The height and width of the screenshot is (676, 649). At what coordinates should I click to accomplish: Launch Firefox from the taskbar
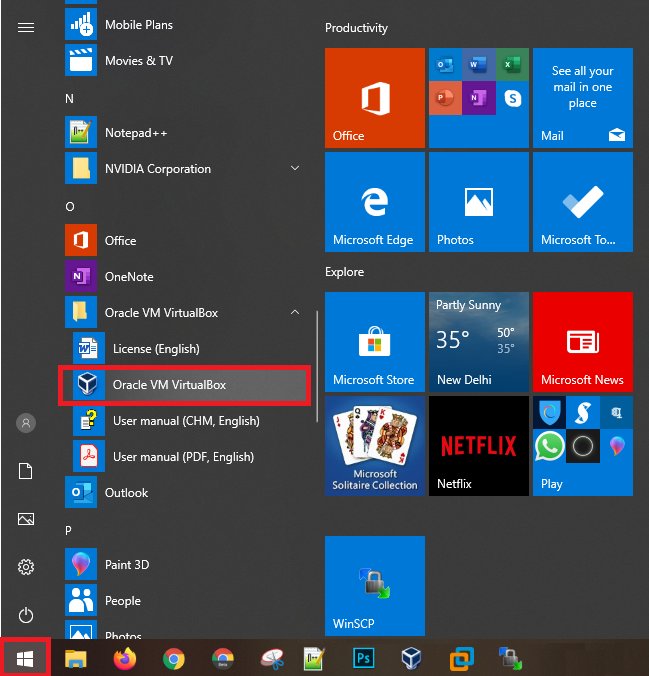pyautogui.click(x=125, y=658)
